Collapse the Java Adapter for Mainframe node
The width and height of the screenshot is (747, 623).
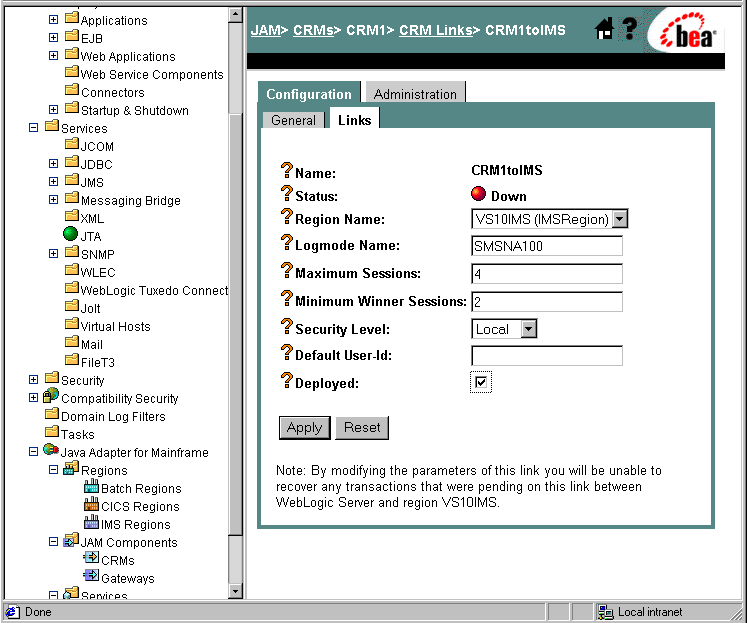coord(33,452)
